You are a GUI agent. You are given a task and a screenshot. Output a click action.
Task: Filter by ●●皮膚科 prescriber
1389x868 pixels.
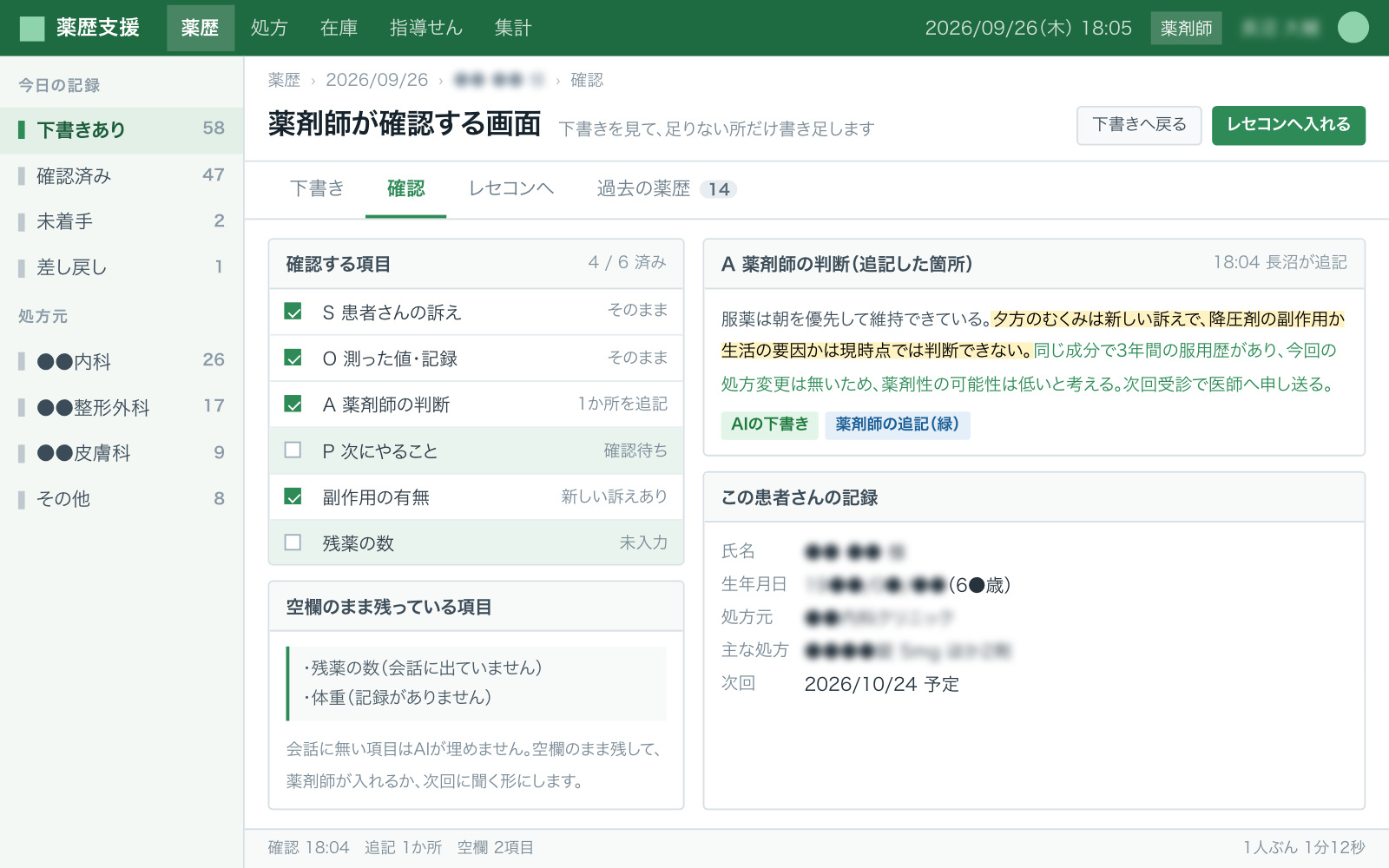[122, 452]
